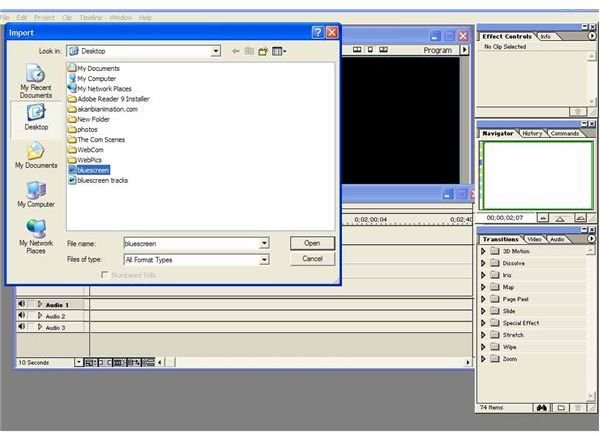Open the Look in dropdown
This screenshot has width=600, height=433.
point(215,50)
